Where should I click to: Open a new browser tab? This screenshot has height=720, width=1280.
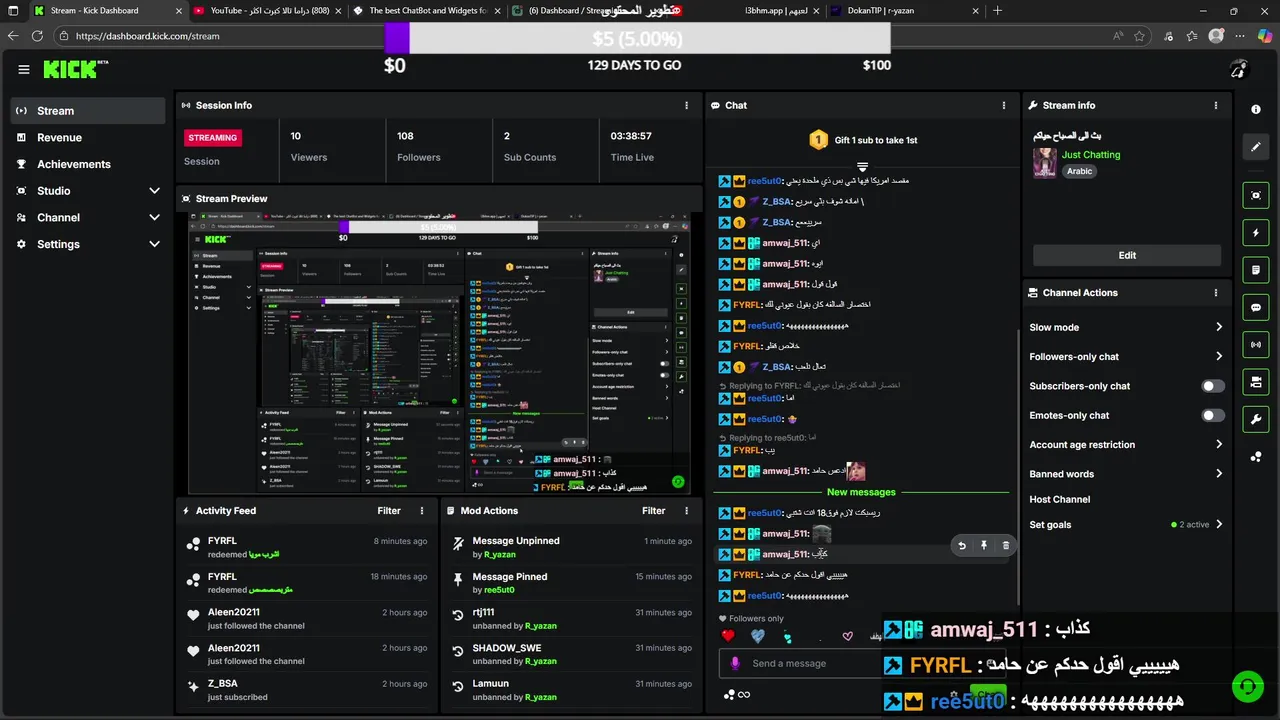click(x=997, y=11)
